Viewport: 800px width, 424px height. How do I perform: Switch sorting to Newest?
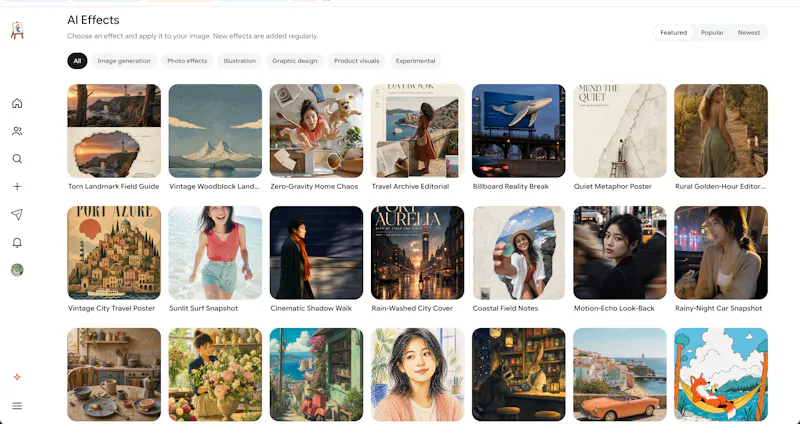tap(748, 33)
